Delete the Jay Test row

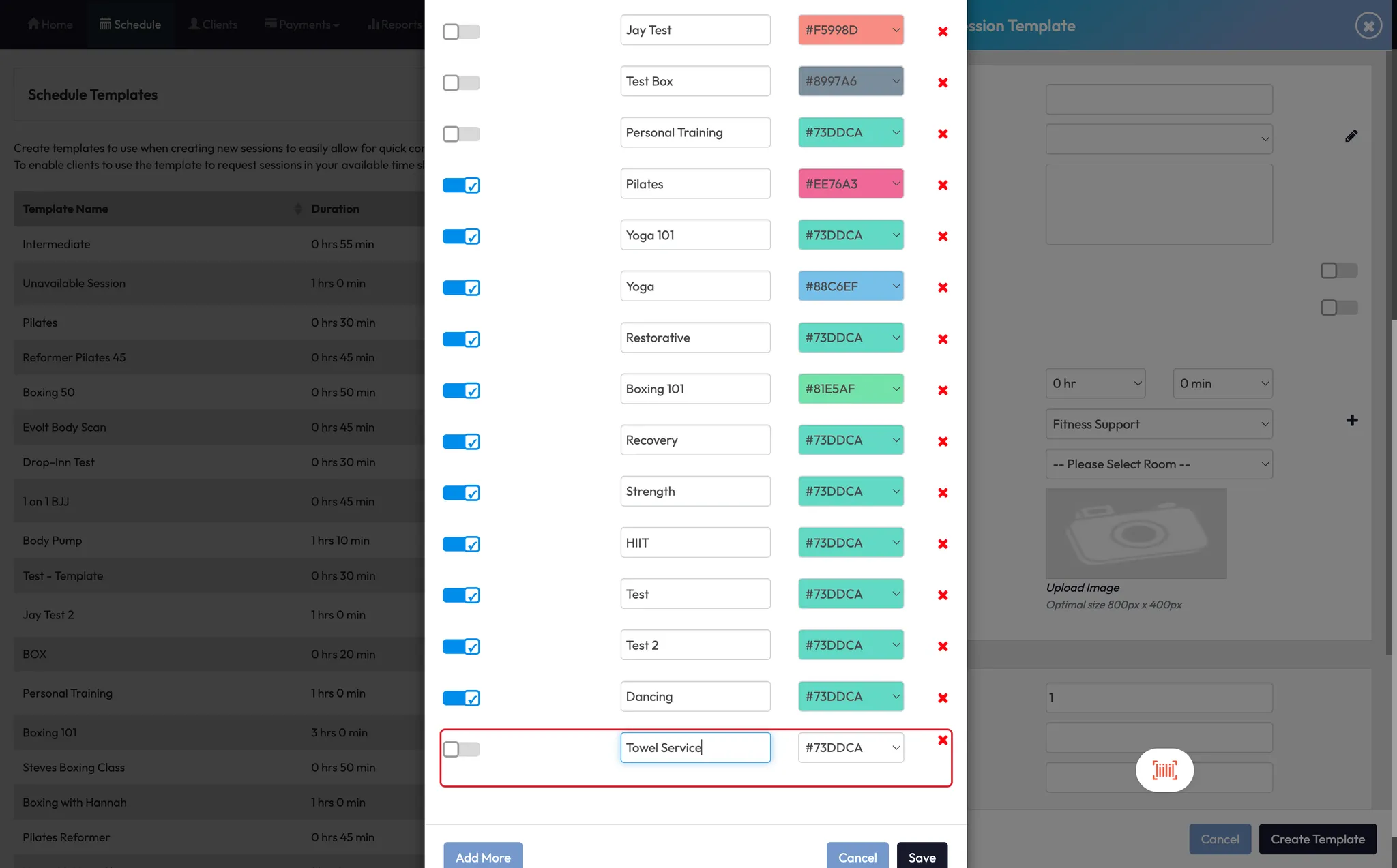[942, 31]
